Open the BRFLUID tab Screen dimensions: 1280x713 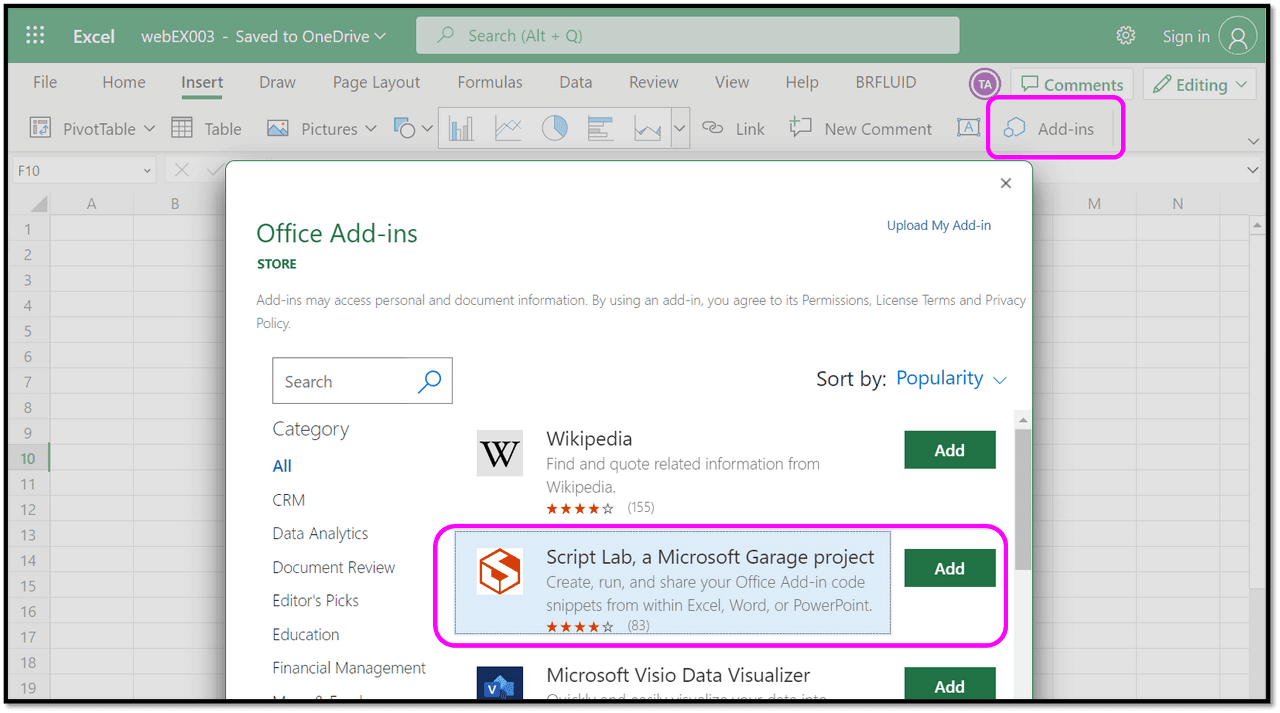tap(886, 82)
